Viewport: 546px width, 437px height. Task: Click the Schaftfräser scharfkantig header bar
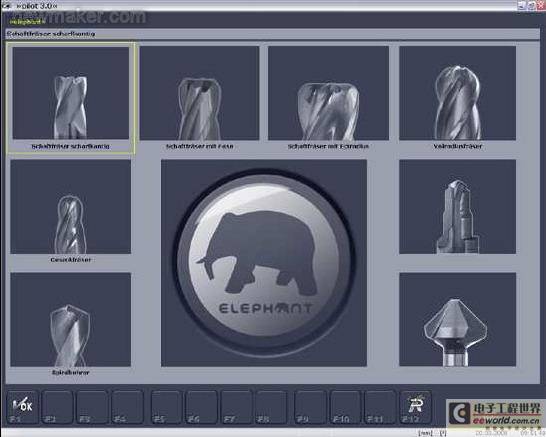pyautogui.click(x=272, y=34)
